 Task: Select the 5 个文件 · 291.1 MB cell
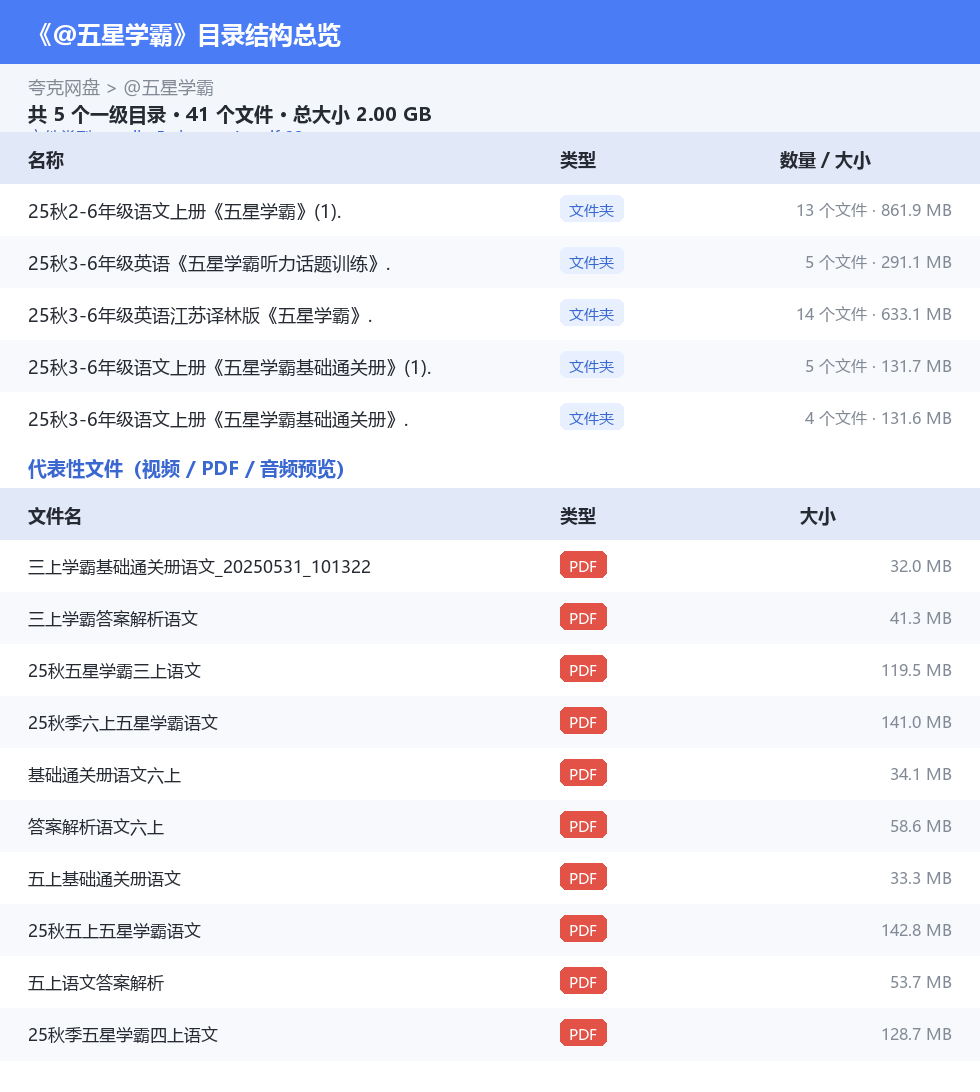[878, 262]
